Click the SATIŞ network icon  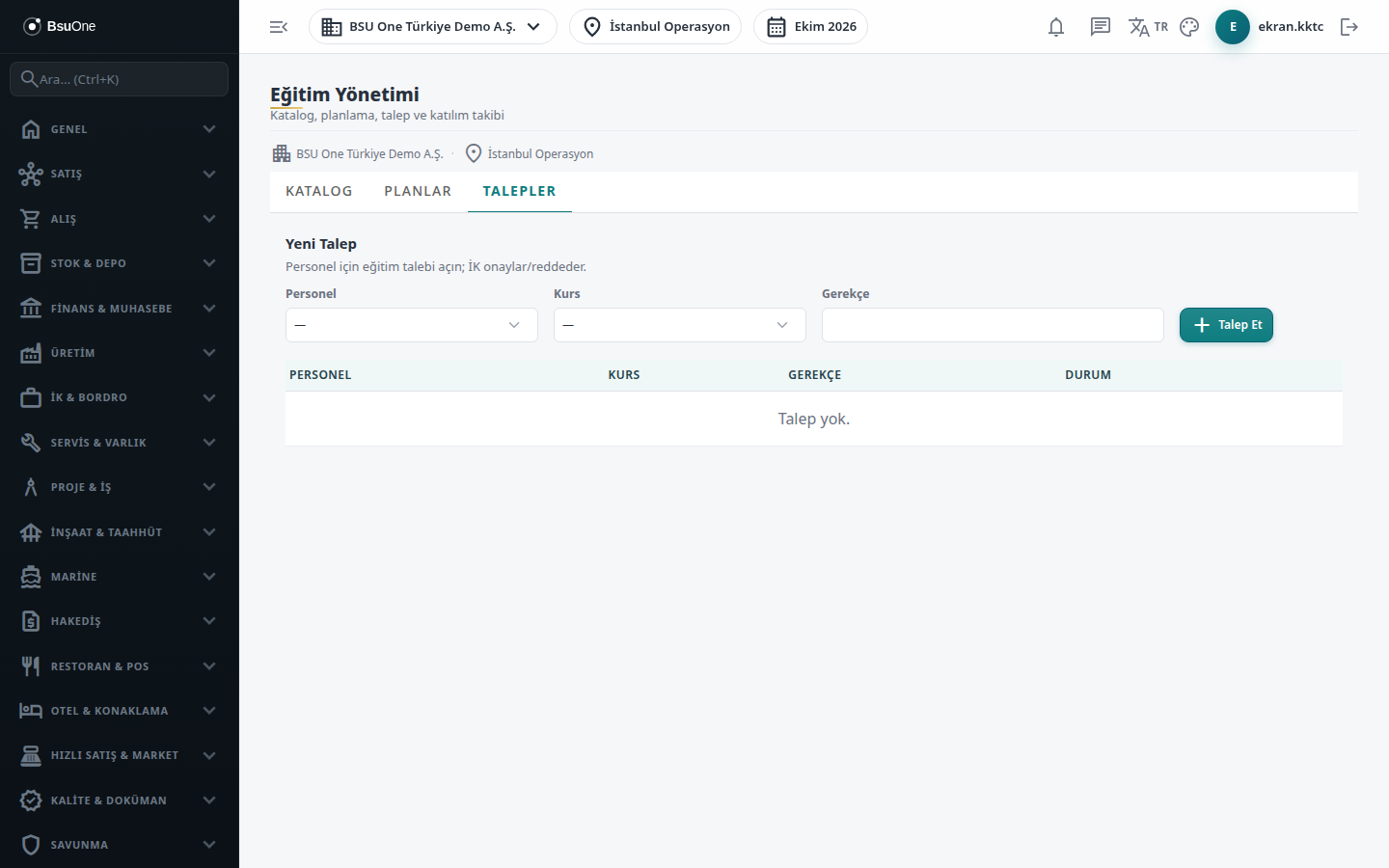click(31, 174)
